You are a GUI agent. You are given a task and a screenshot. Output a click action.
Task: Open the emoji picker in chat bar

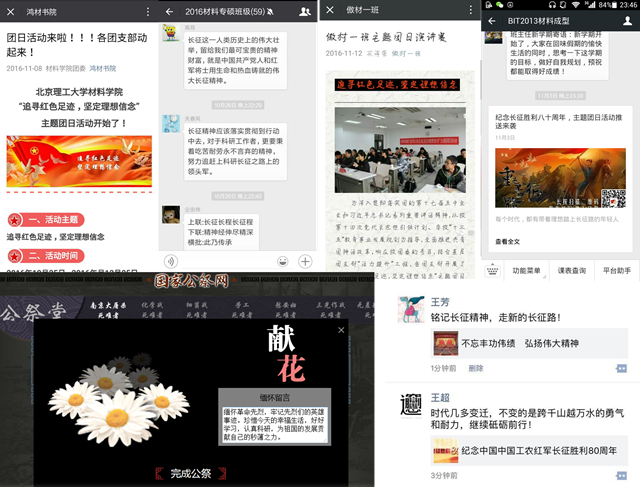coord(283,261)
